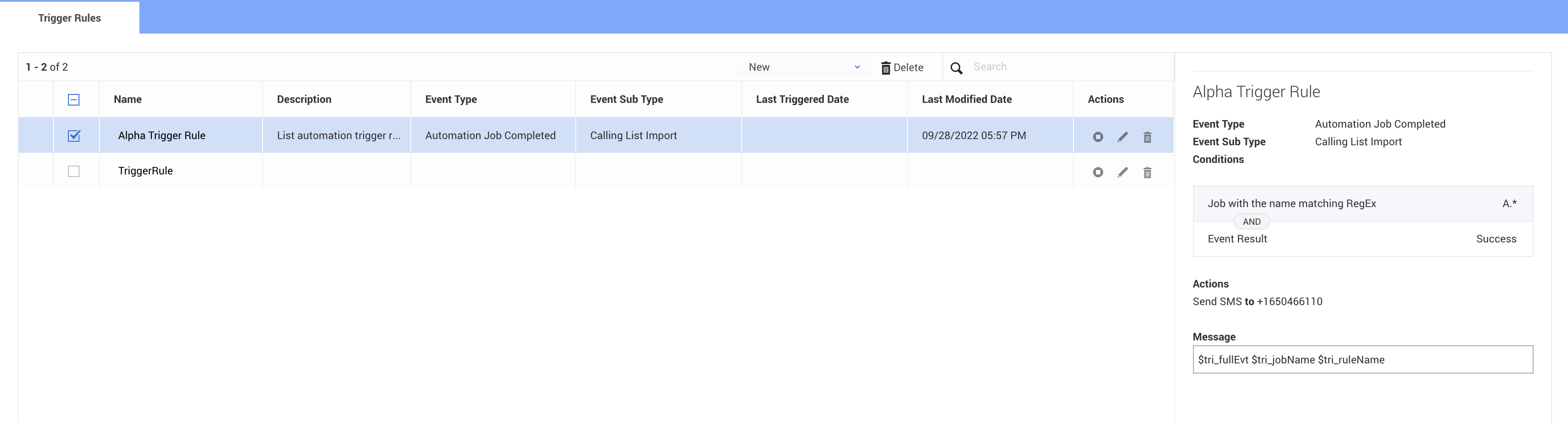Click the Delete button in toolbar

pos(902,67)
